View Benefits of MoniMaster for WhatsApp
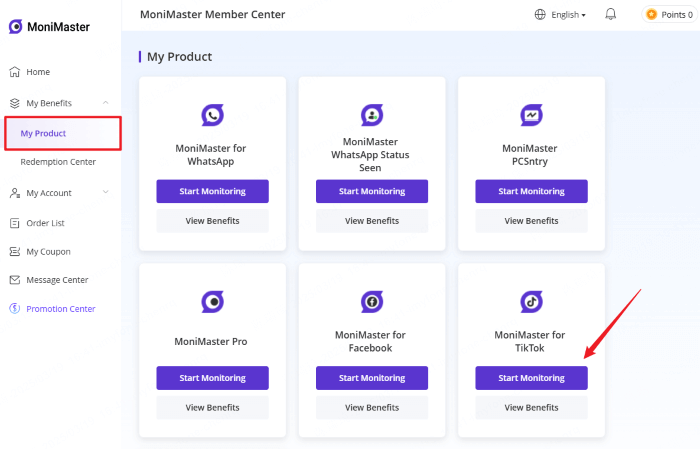This screenshot has width=700, height=449. [x=212, y=221]
